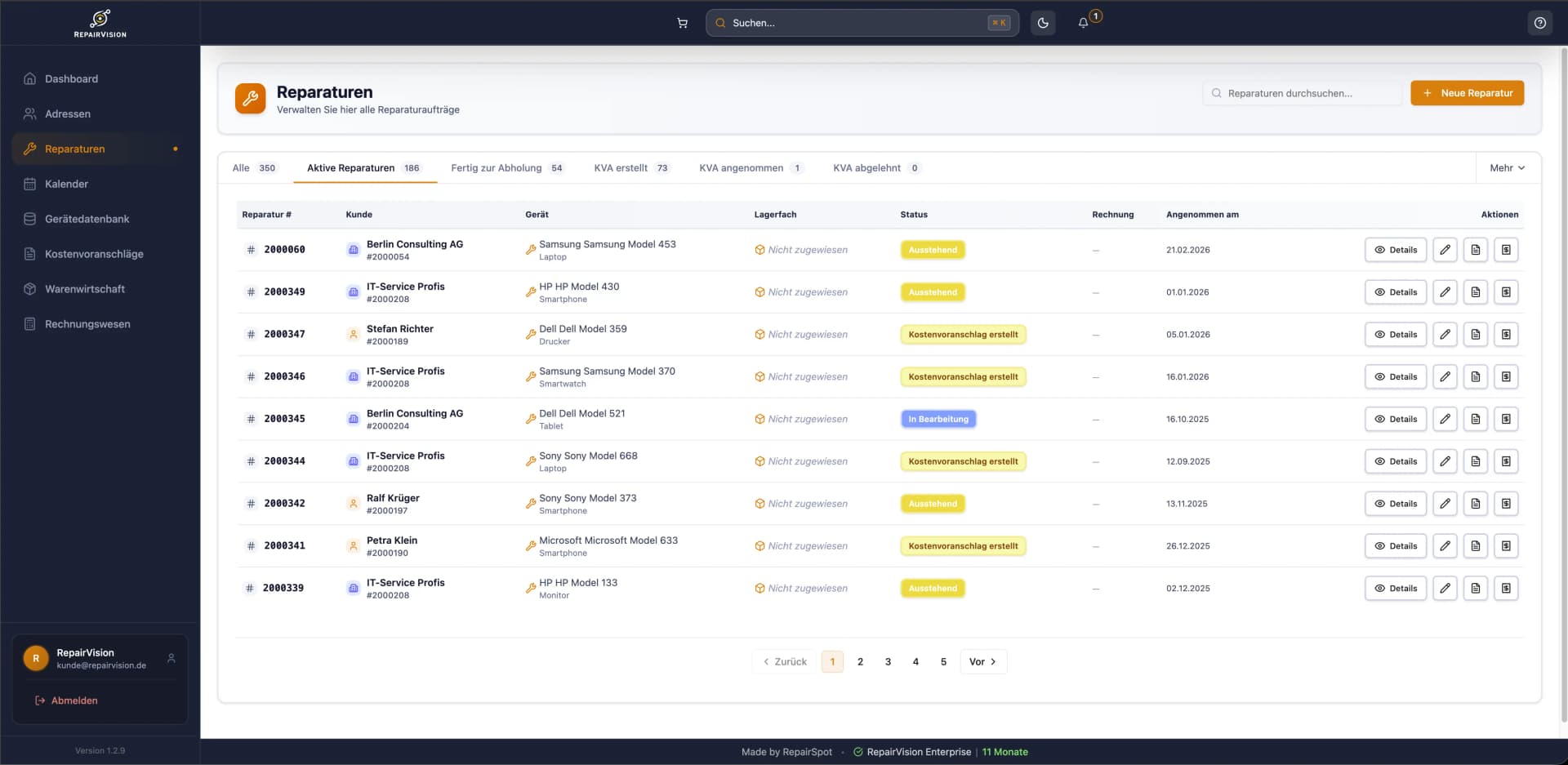Open Warenwirtschaft in the sidebar
This screenshot has width=1568, height=765.
[x=85, y=288]
